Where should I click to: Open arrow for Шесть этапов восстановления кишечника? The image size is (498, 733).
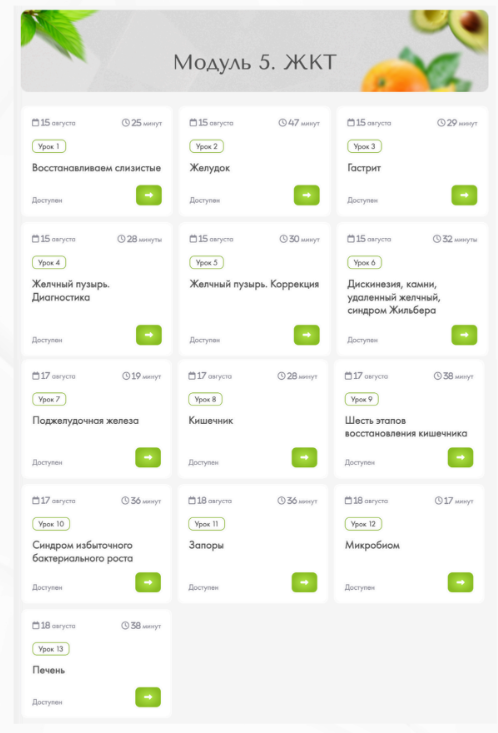(460, 457)
